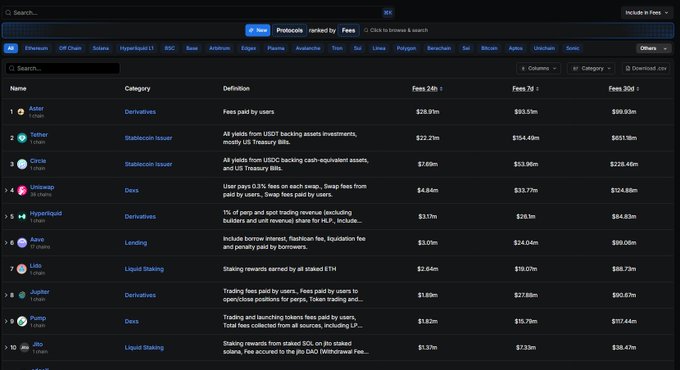
Task: Expand the Hyperliquid row chevron
Action: pyautogui.click(x=6, y=216)
